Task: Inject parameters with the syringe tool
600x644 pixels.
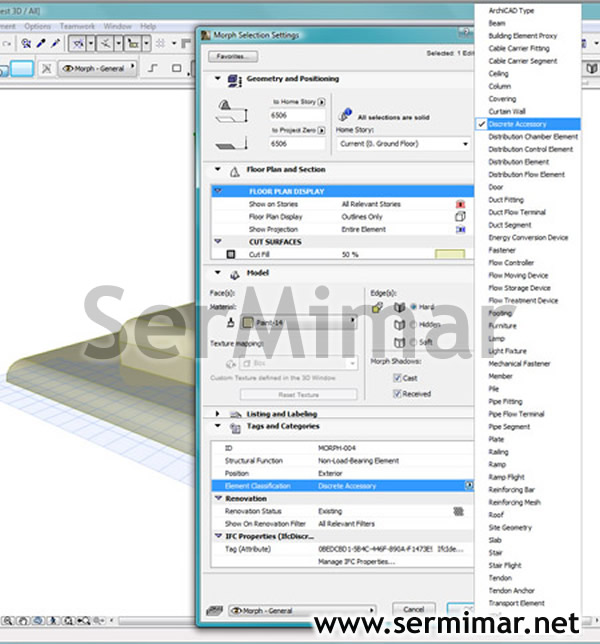Action: [x=55, y=43]
